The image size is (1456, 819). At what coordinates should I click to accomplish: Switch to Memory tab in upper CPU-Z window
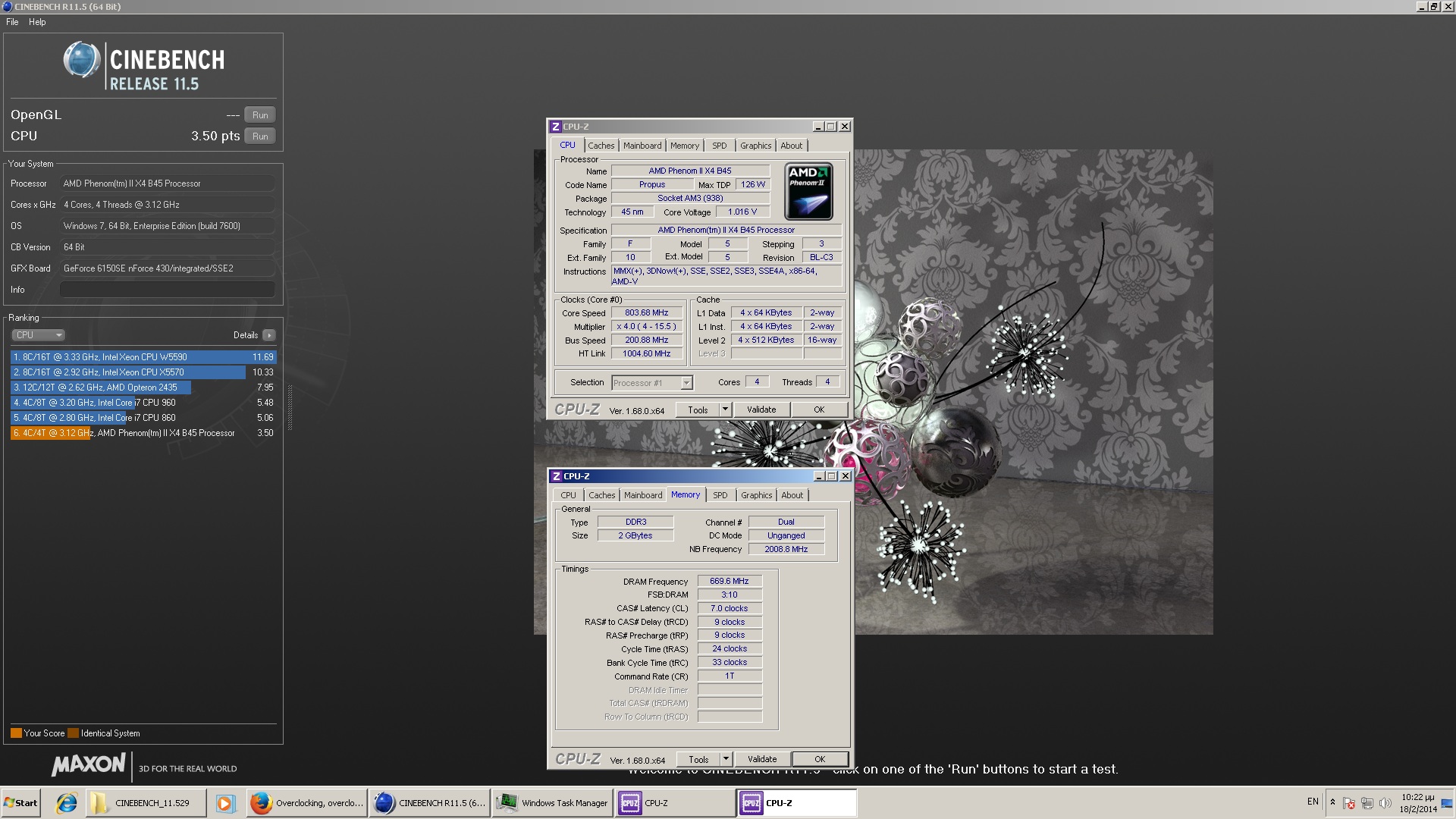684,146
